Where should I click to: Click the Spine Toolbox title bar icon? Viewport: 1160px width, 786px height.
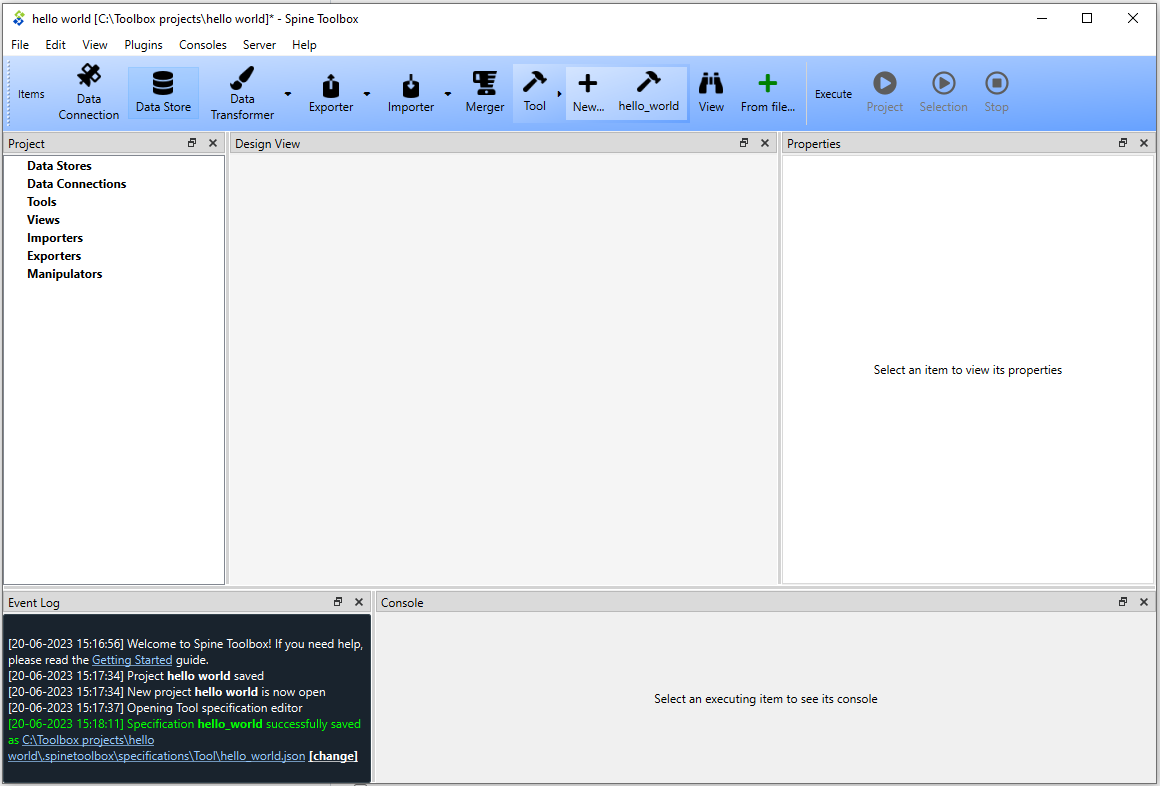pos(19,19)
